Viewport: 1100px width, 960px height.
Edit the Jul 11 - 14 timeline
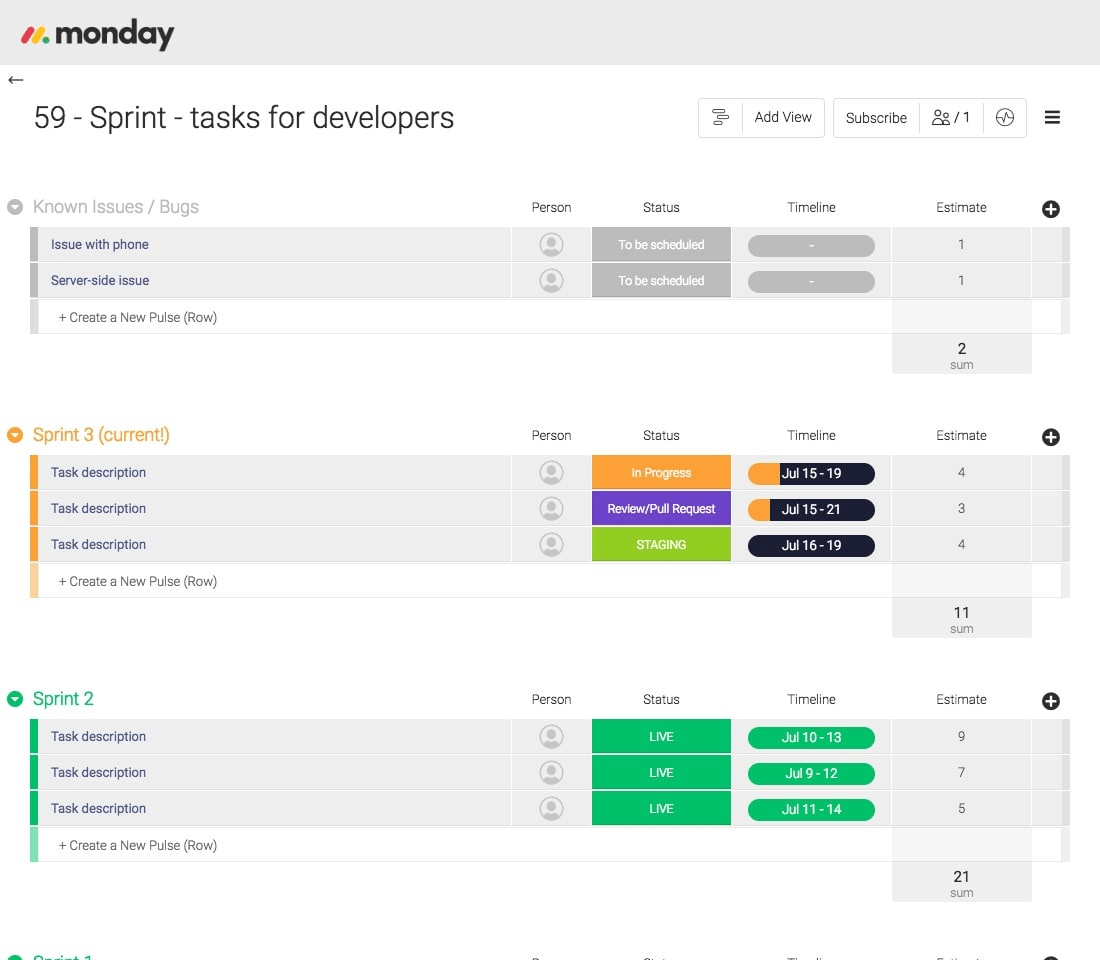click(811, 809)
